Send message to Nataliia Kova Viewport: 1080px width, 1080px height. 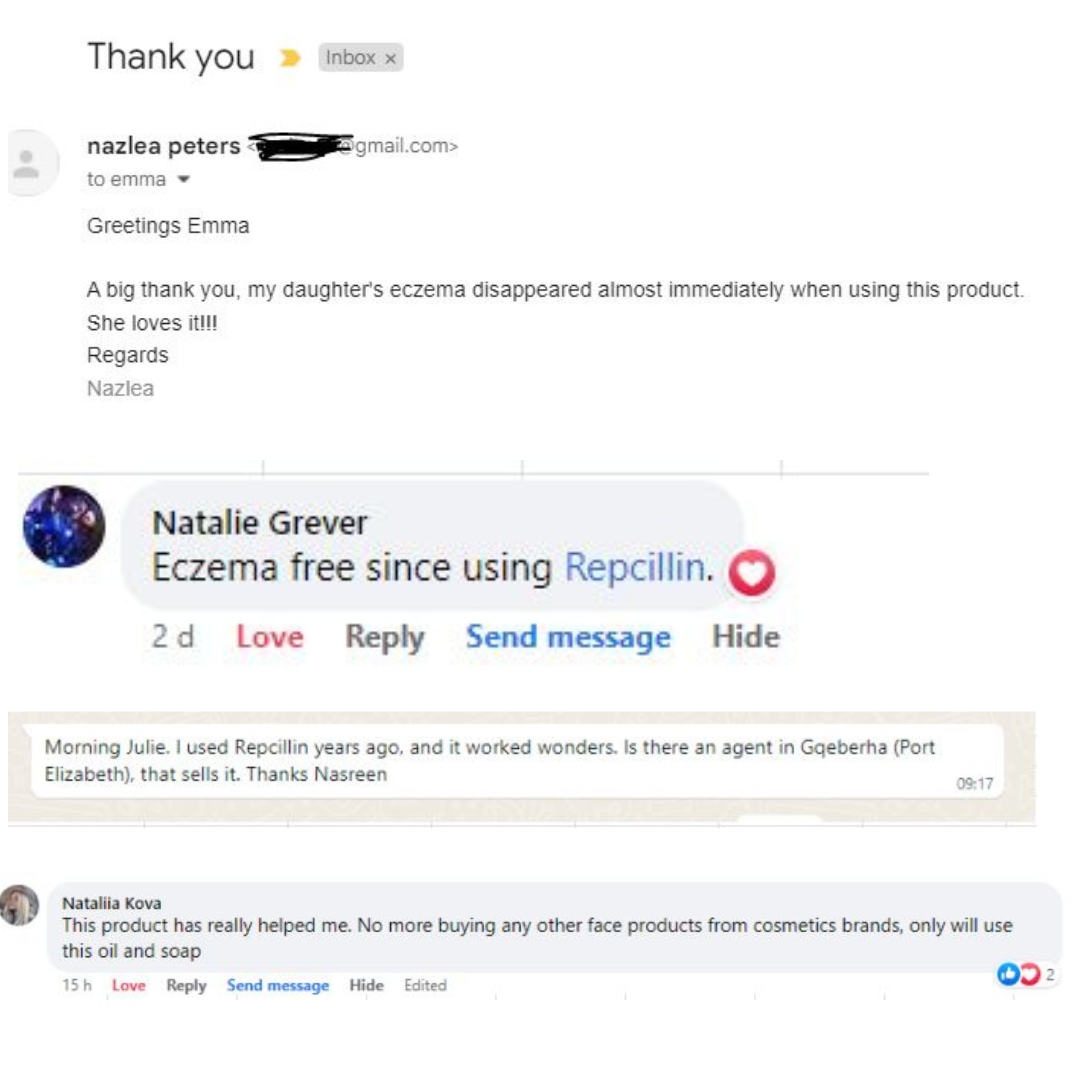coord(277,985)
